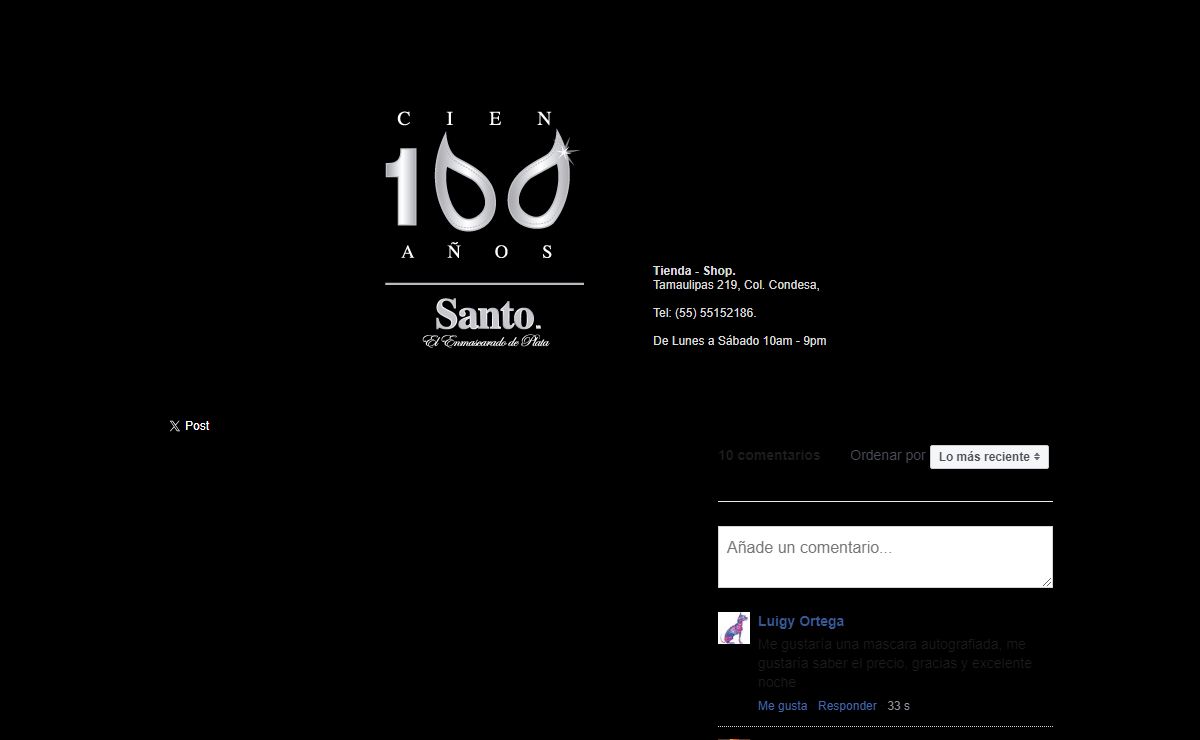Screen dimensions: 1200x740
Task: Click the '33 s' comment timestamp
Action: click(899, 706)
